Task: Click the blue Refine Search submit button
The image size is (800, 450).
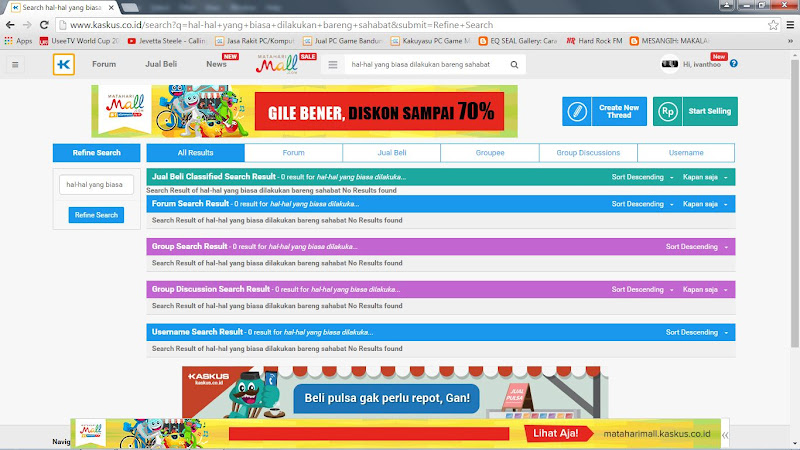Action: tap(96, 215)
